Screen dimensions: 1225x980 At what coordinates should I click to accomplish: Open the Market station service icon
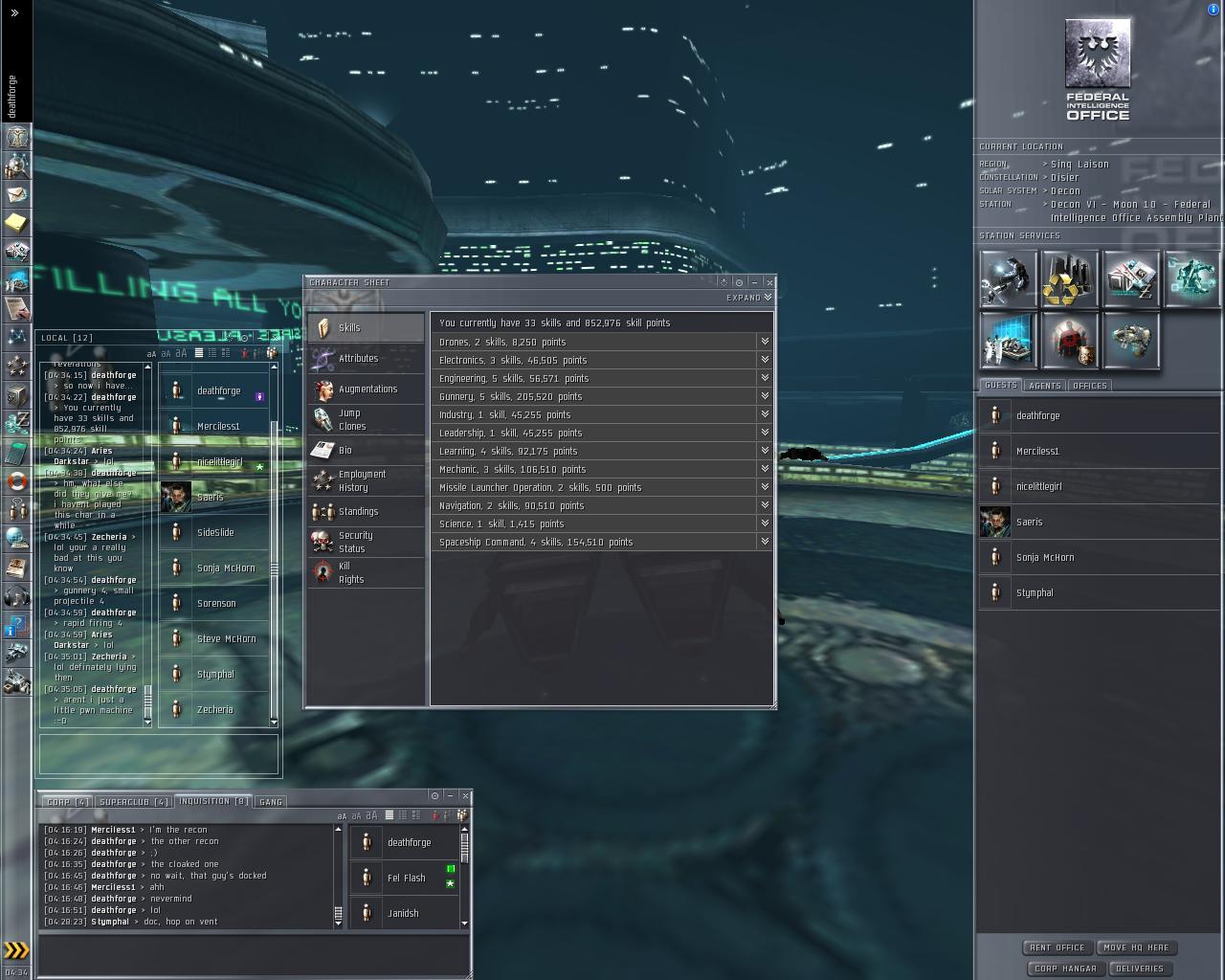tap(1131, 278)
